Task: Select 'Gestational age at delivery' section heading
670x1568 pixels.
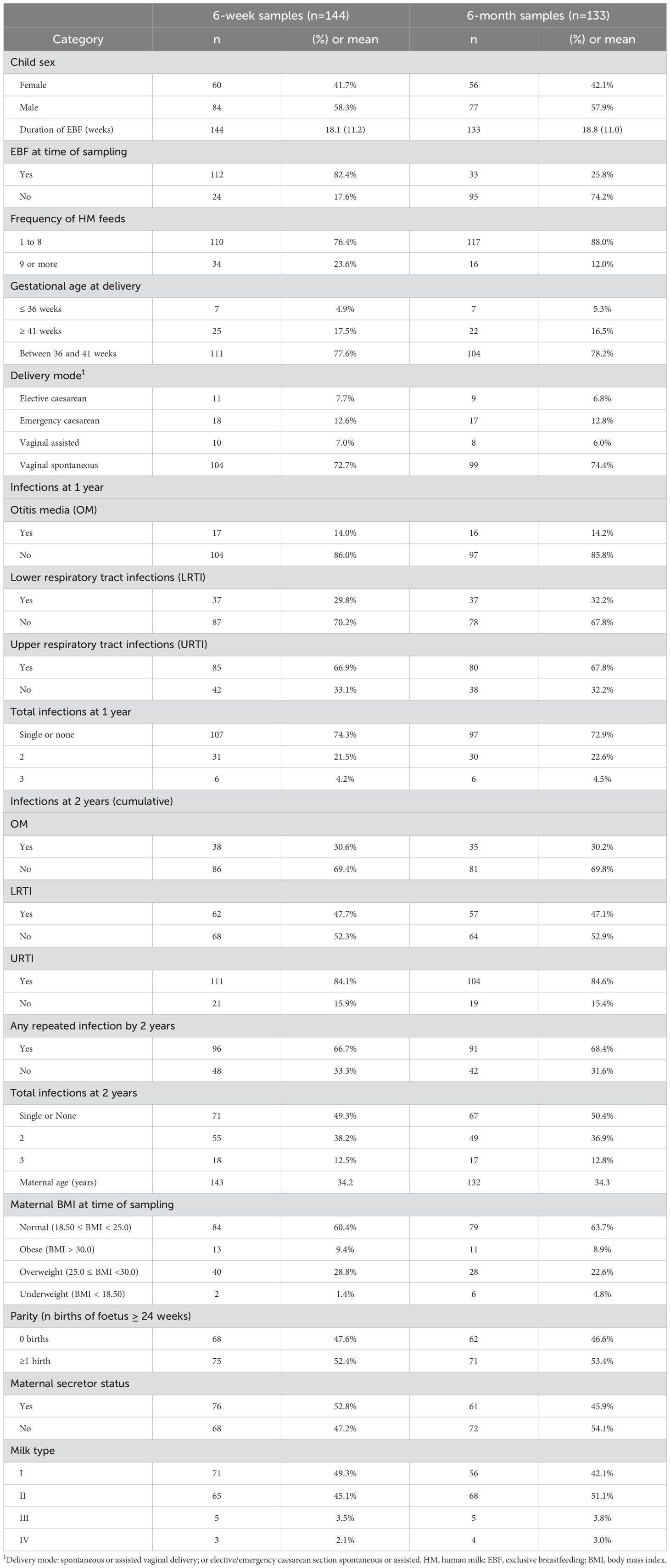Action: pos(75,286)
